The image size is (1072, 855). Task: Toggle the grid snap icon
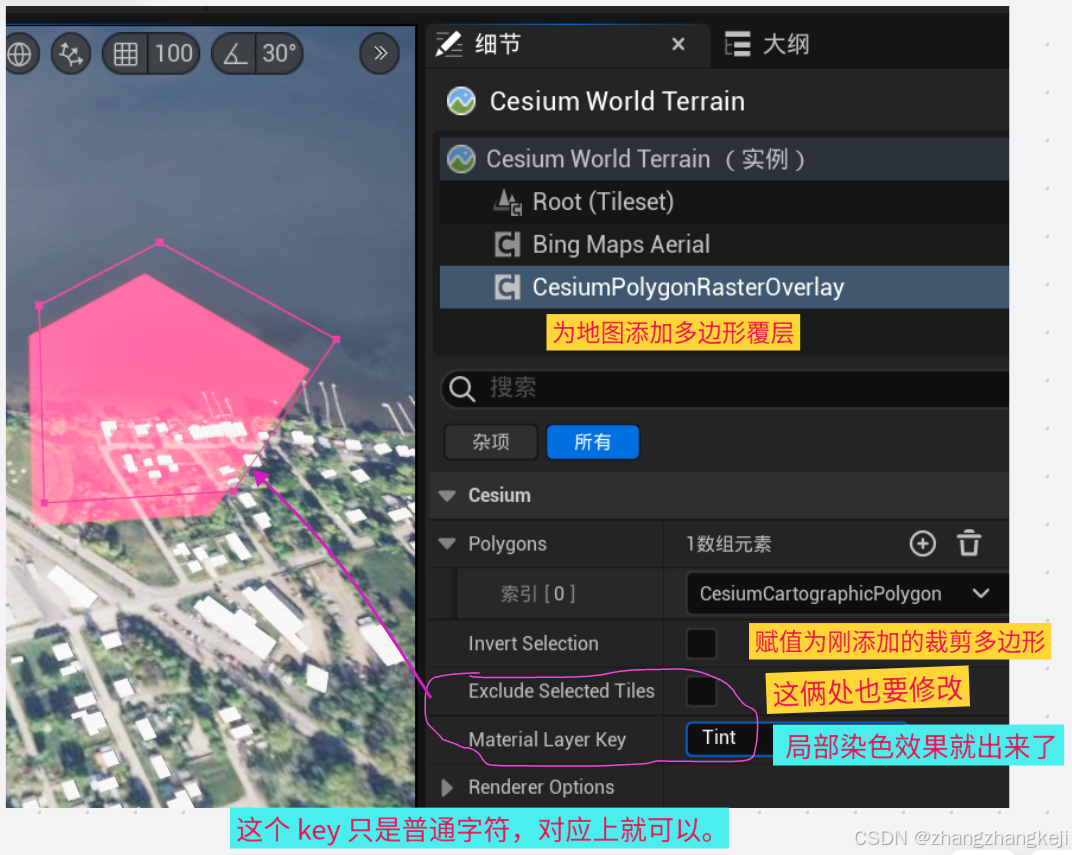pos(125,53)
